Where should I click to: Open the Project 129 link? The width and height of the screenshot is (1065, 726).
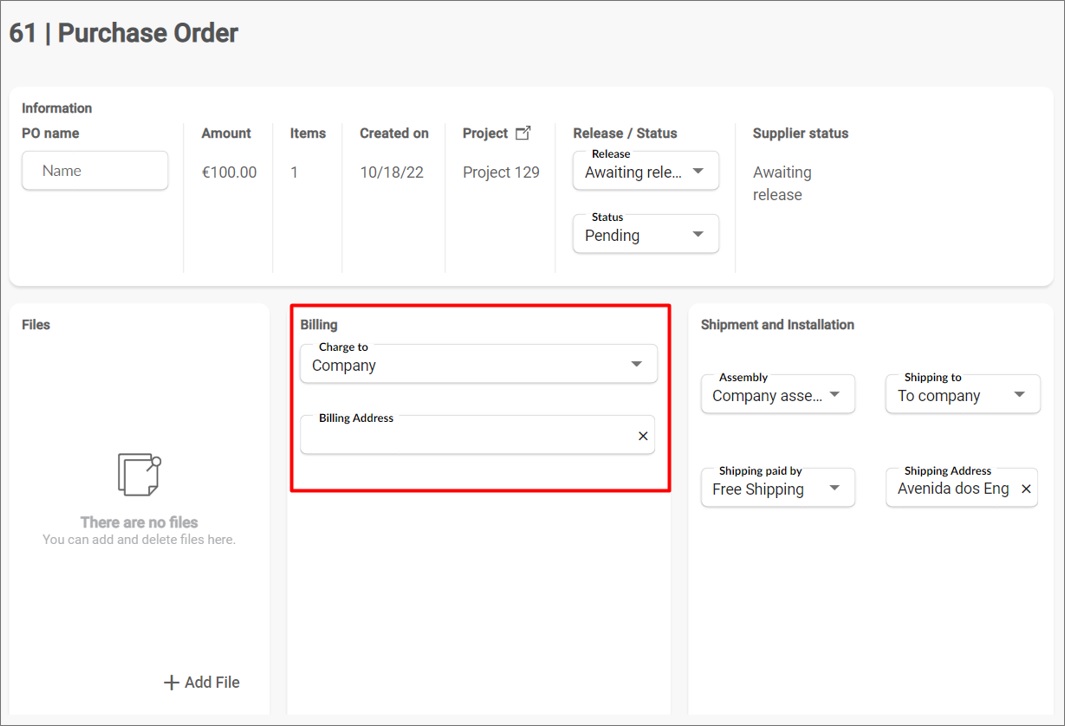click(x=501, y=172)
